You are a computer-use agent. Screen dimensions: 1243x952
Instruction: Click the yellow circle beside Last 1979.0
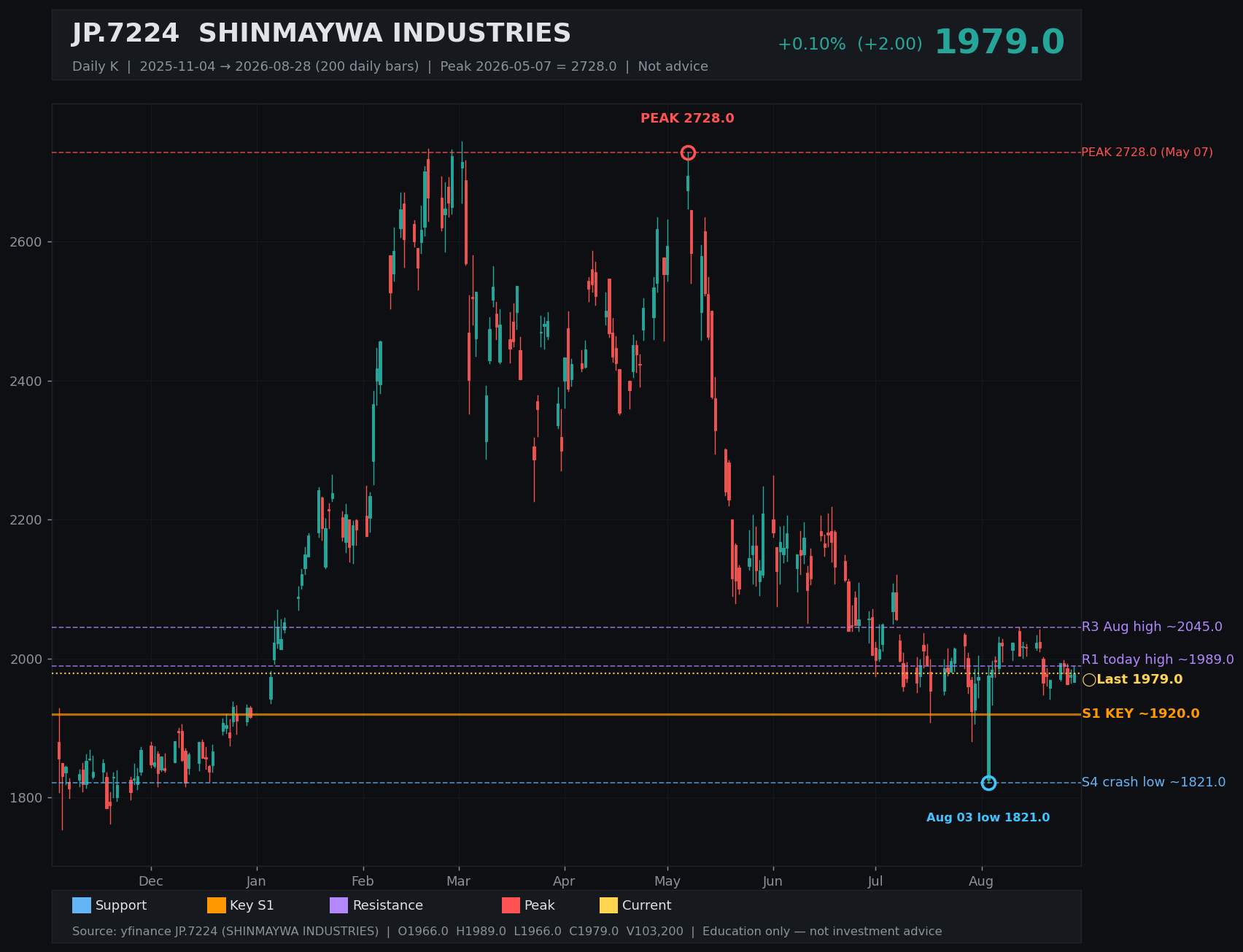1089,680
